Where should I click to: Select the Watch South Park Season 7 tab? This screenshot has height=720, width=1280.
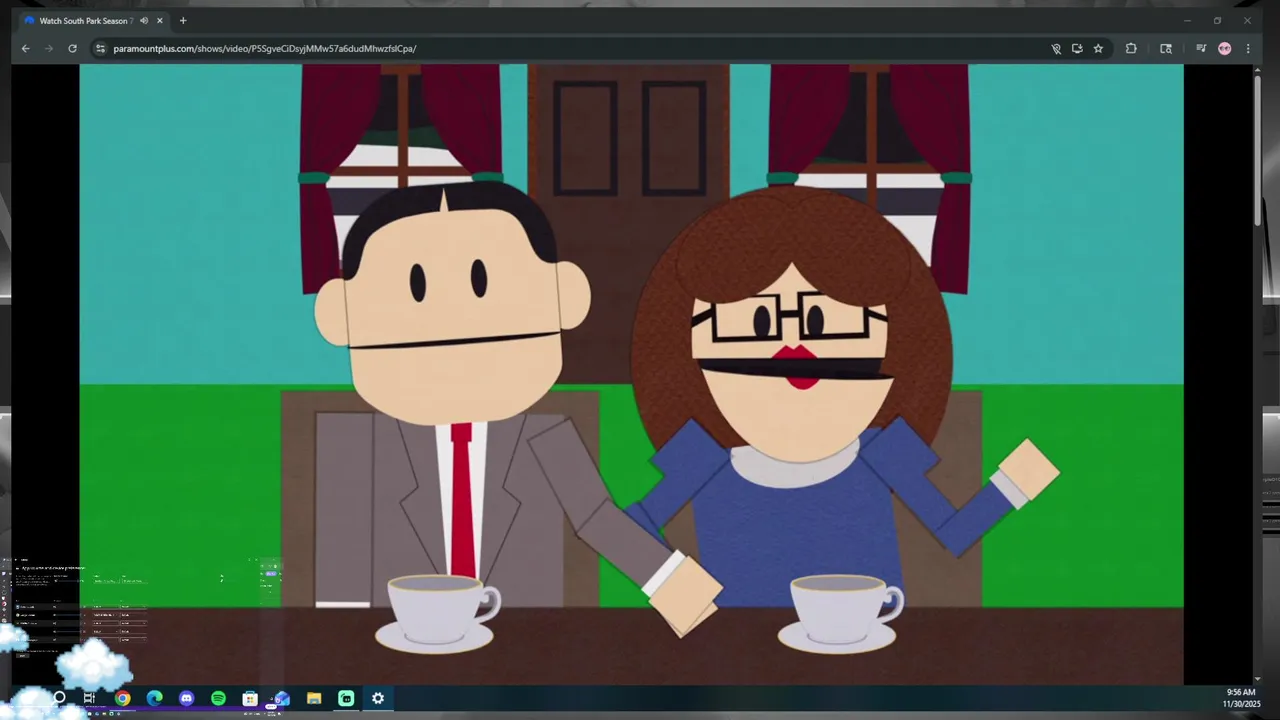pos(92,20)
